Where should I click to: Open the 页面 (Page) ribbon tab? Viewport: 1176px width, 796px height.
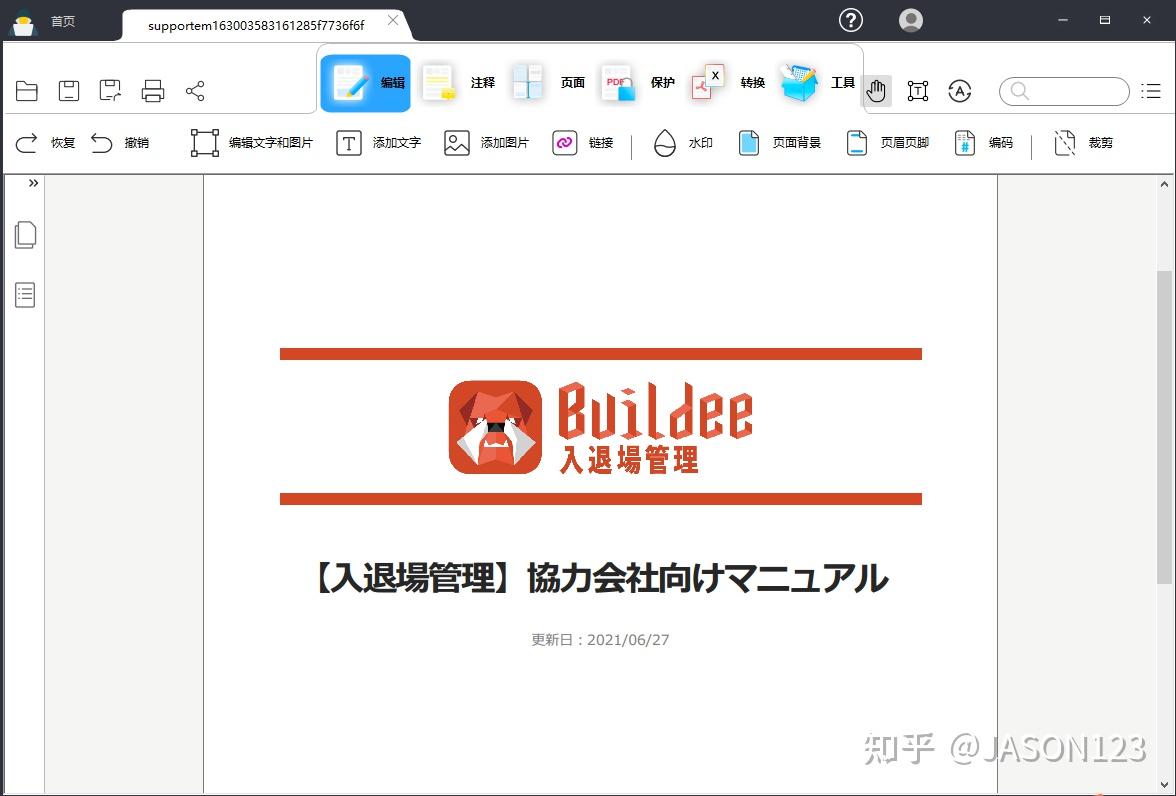point(548,83)
